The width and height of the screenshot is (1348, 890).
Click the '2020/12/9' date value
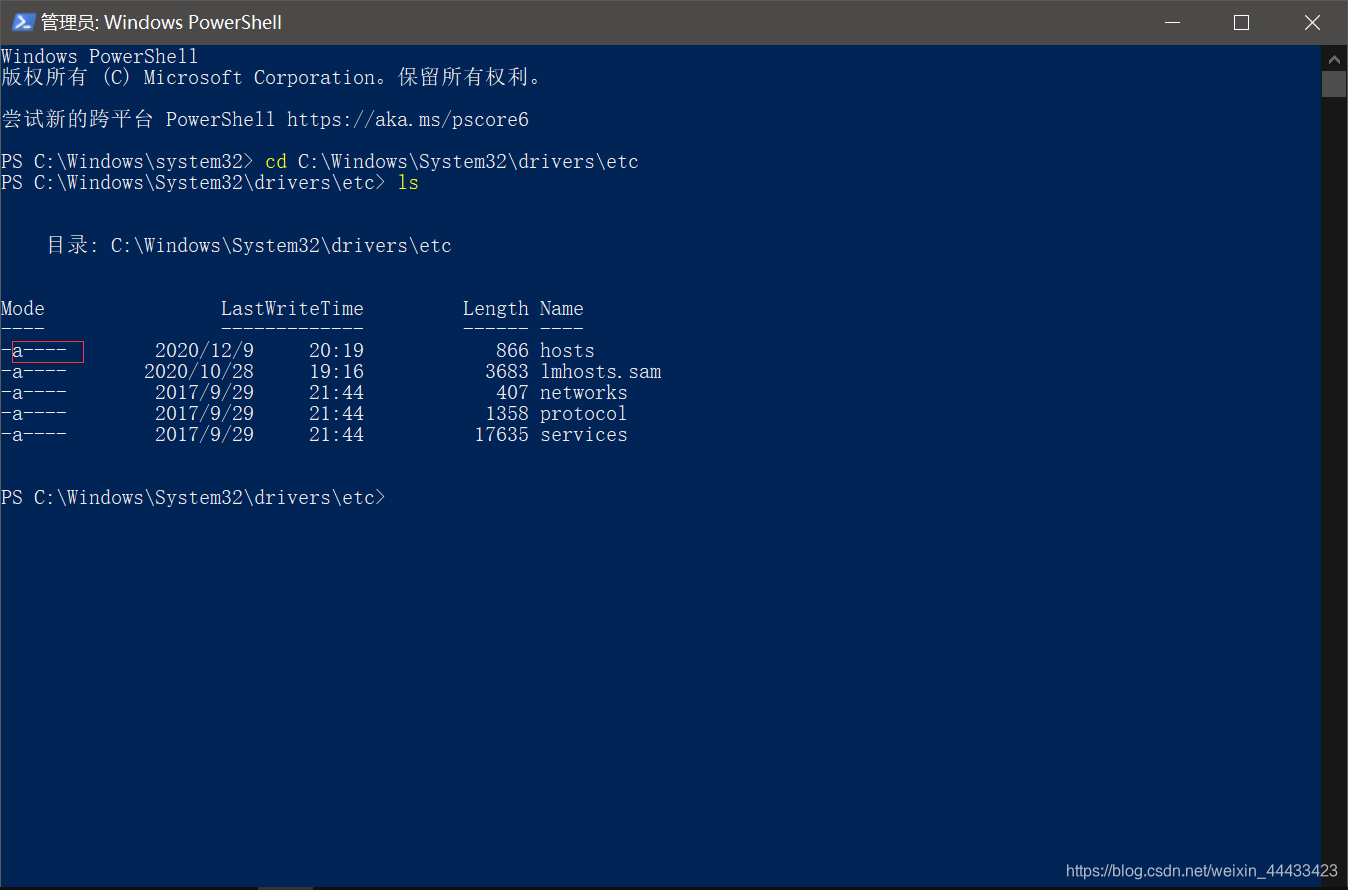(x=204, y=351)
